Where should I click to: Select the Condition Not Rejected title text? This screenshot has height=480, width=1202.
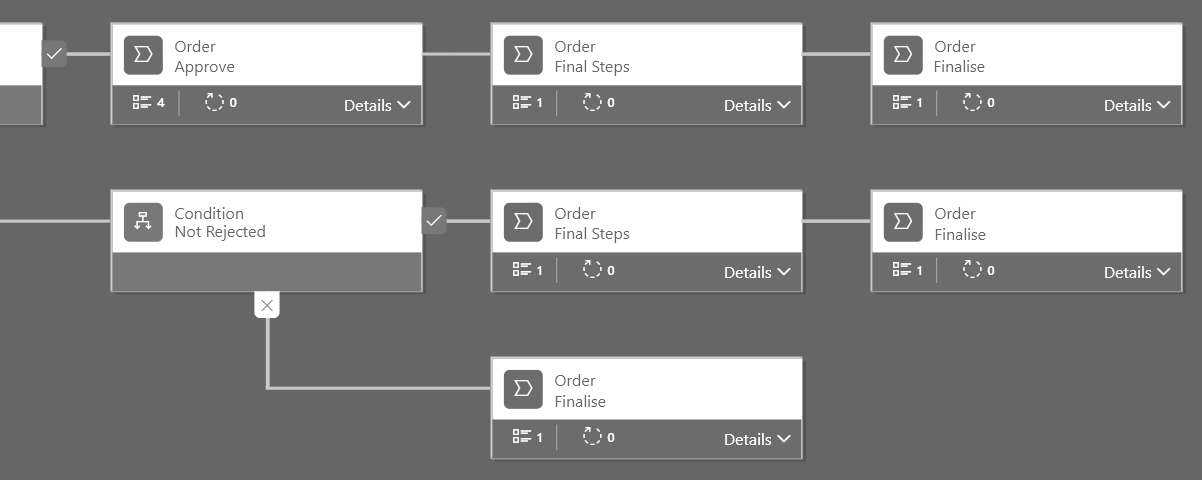coord(219,223)
